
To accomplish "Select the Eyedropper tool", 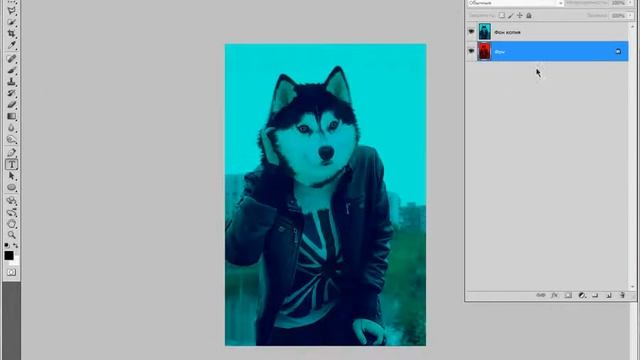I will (x=11, y=45).
